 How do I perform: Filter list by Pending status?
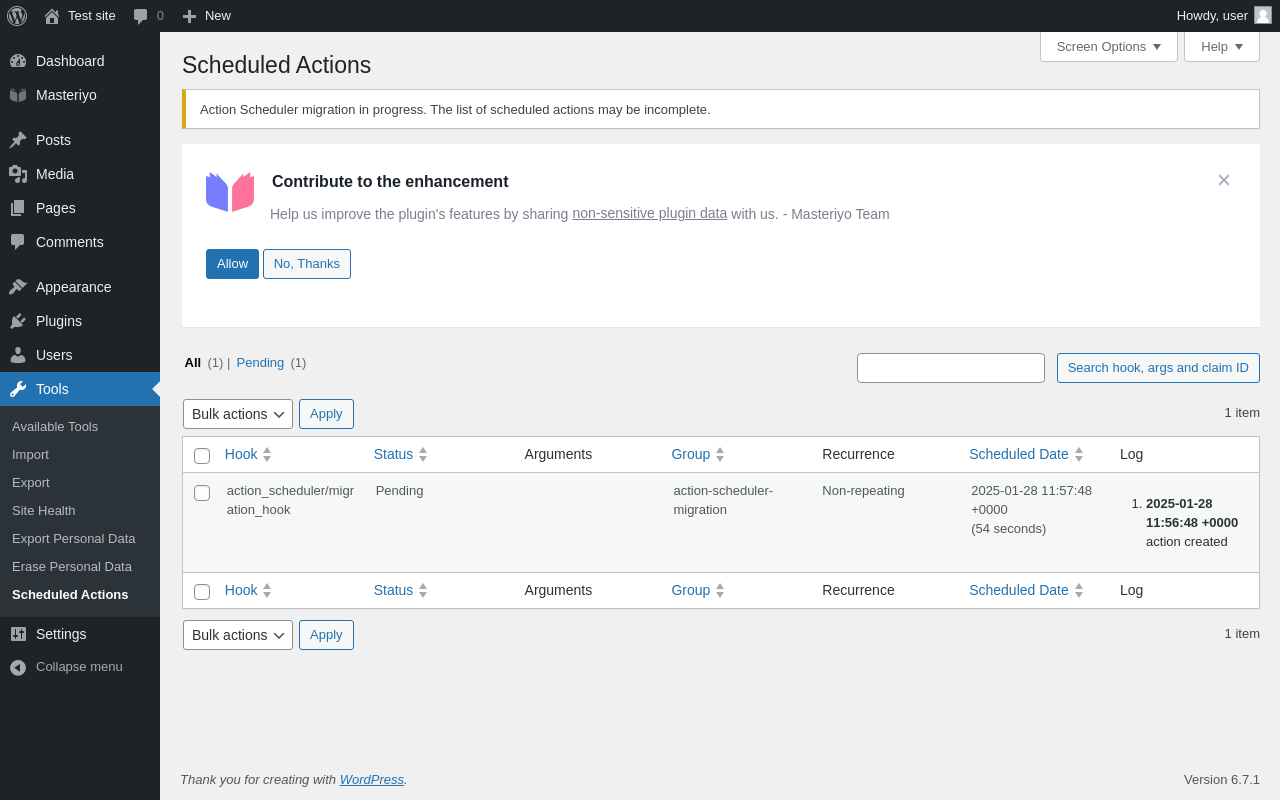tap(260, 362)
